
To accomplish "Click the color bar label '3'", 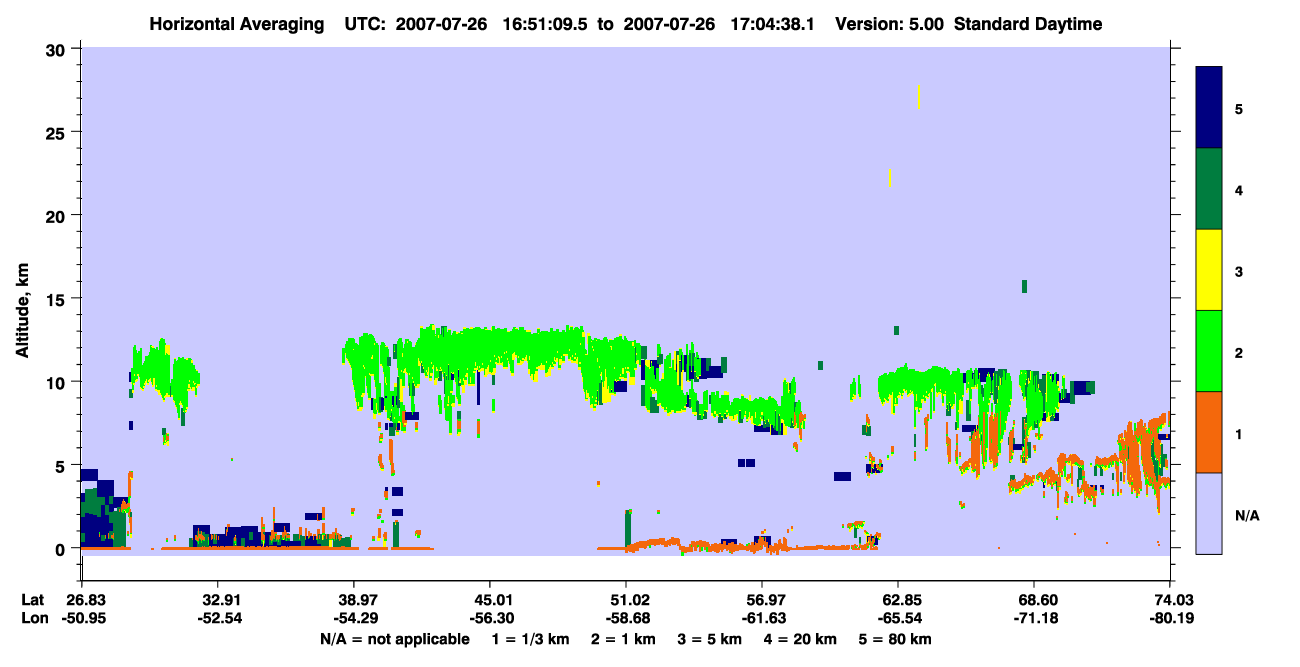I will (x=1238, y=270).
